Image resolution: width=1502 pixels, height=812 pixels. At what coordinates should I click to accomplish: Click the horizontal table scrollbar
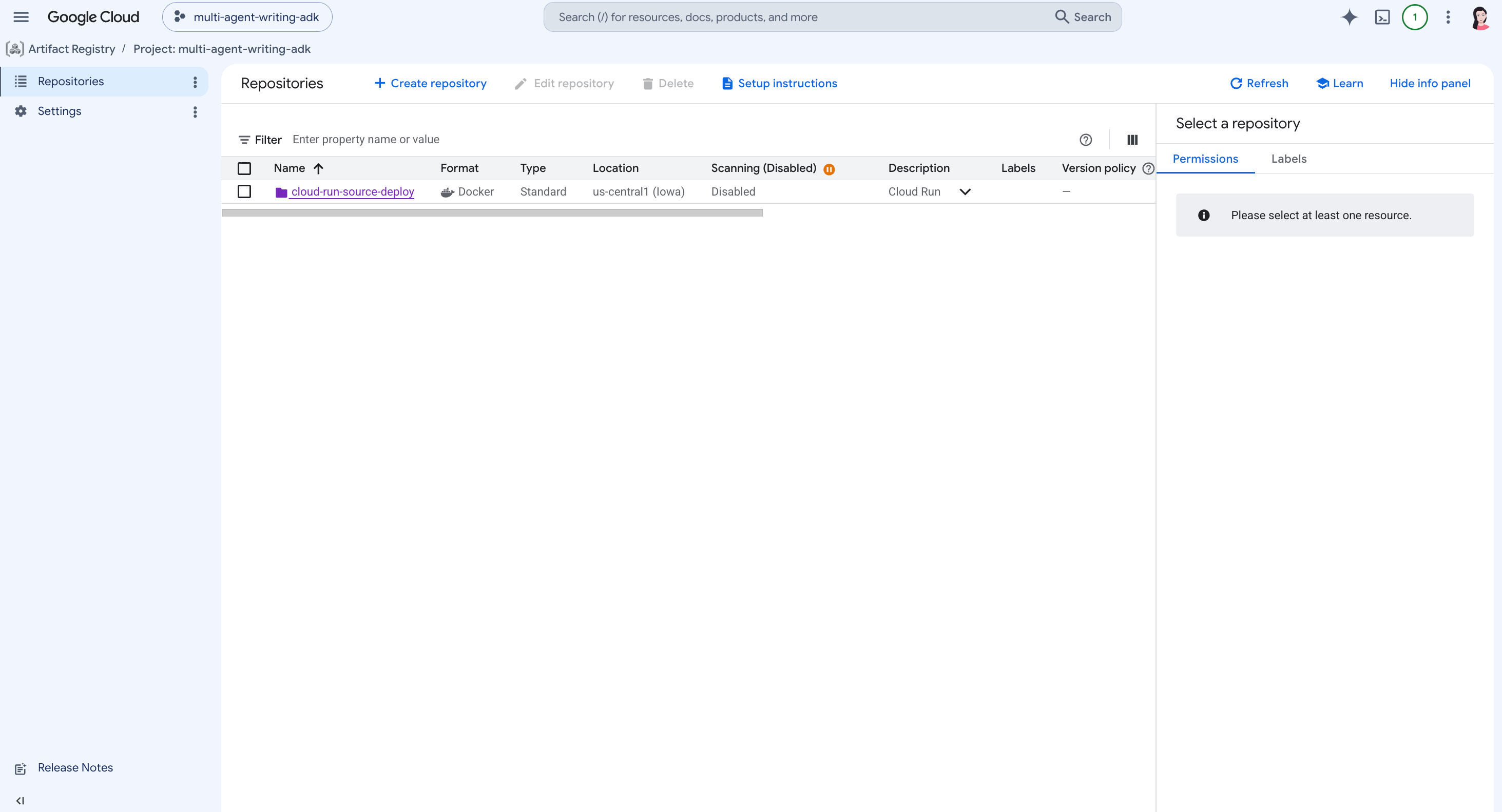(x=492, y=213)
